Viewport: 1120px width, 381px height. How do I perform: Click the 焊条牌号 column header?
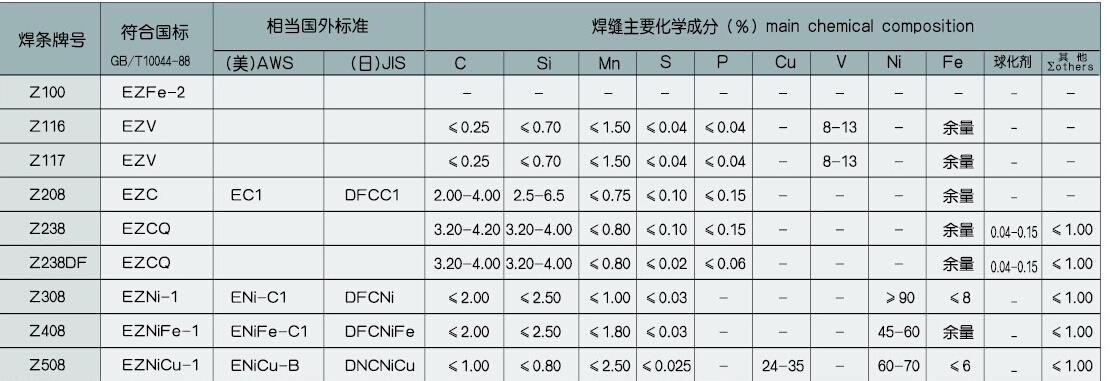tap(50, 39)
